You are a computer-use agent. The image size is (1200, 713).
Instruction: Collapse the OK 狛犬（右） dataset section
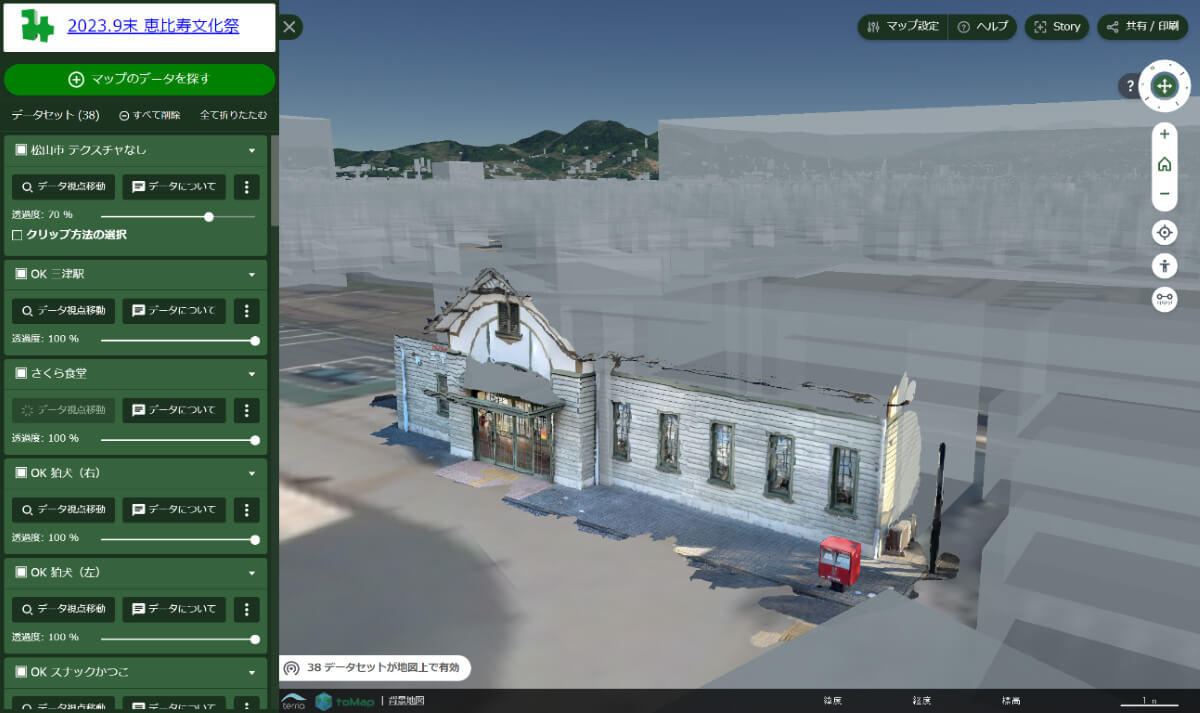point(252,473)
